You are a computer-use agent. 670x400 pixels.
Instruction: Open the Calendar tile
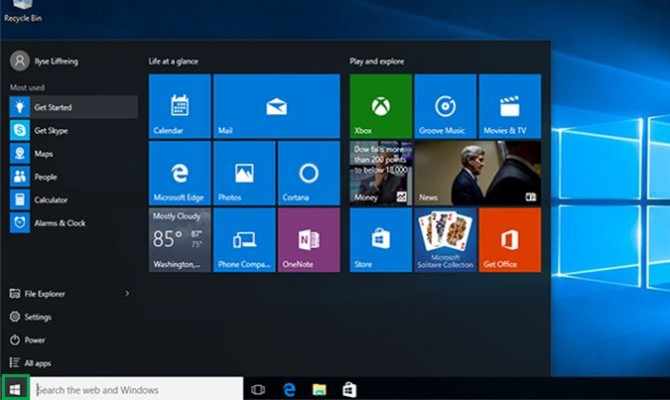[x=179, y=106]
